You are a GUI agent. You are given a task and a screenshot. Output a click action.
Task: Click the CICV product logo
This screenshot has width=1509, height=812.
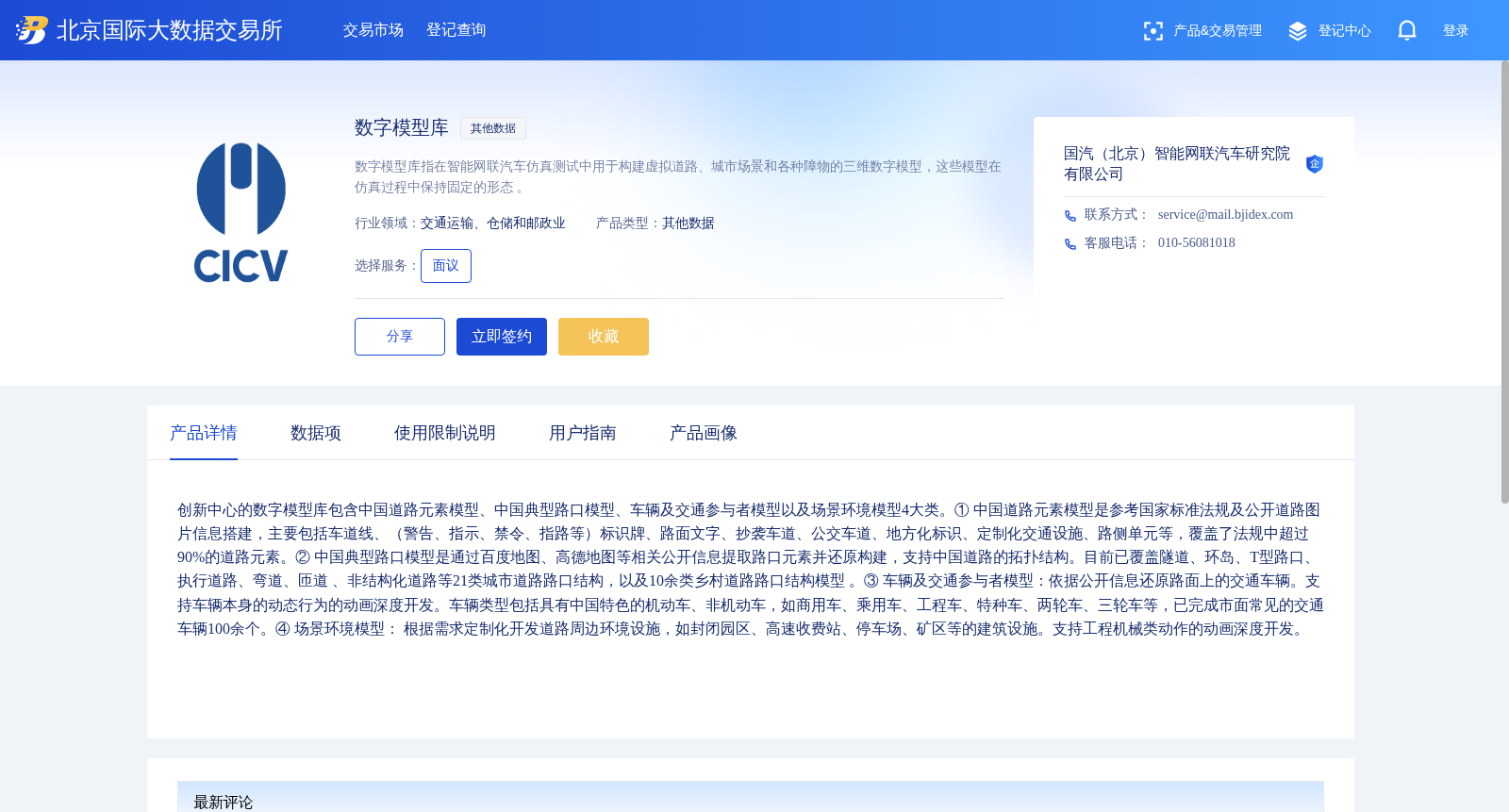(240, 212)
